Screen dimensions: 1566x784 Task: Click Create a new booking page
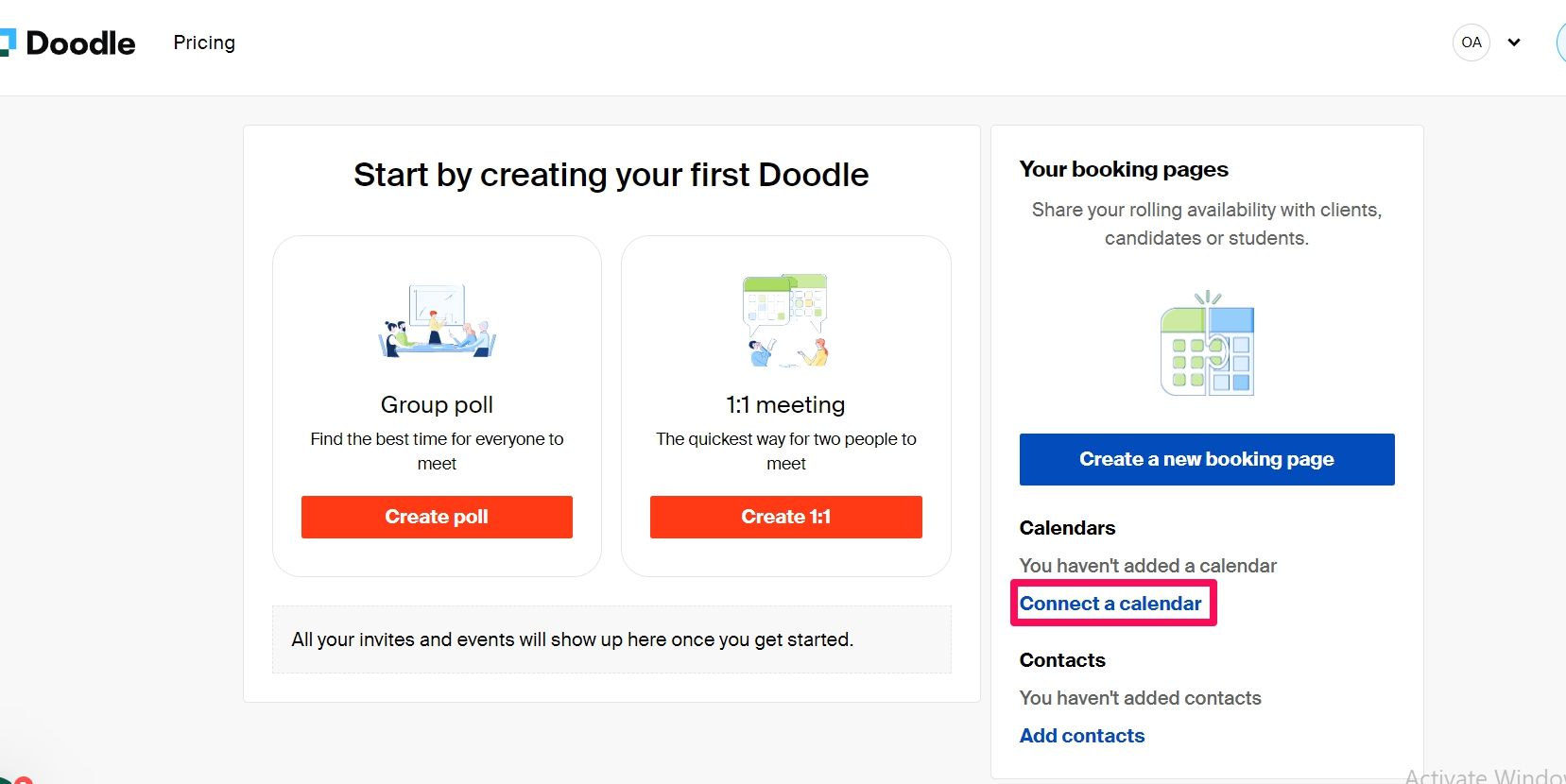point(1206,459)
